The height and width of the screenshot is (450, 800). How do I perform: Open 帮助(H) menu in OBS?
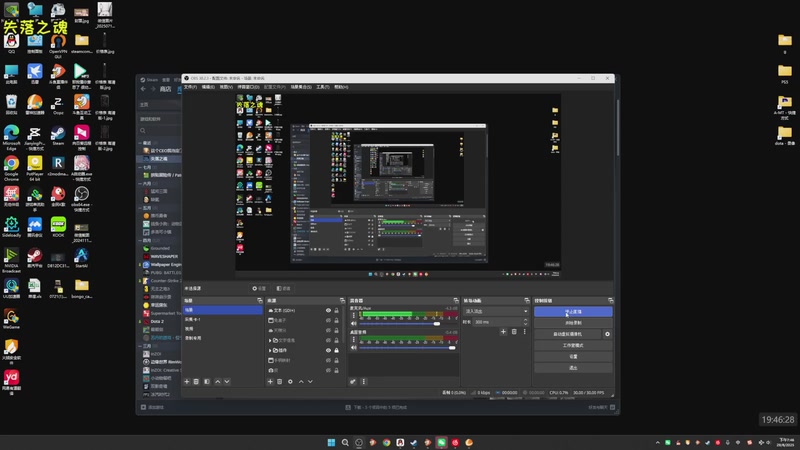coord(341,87)
